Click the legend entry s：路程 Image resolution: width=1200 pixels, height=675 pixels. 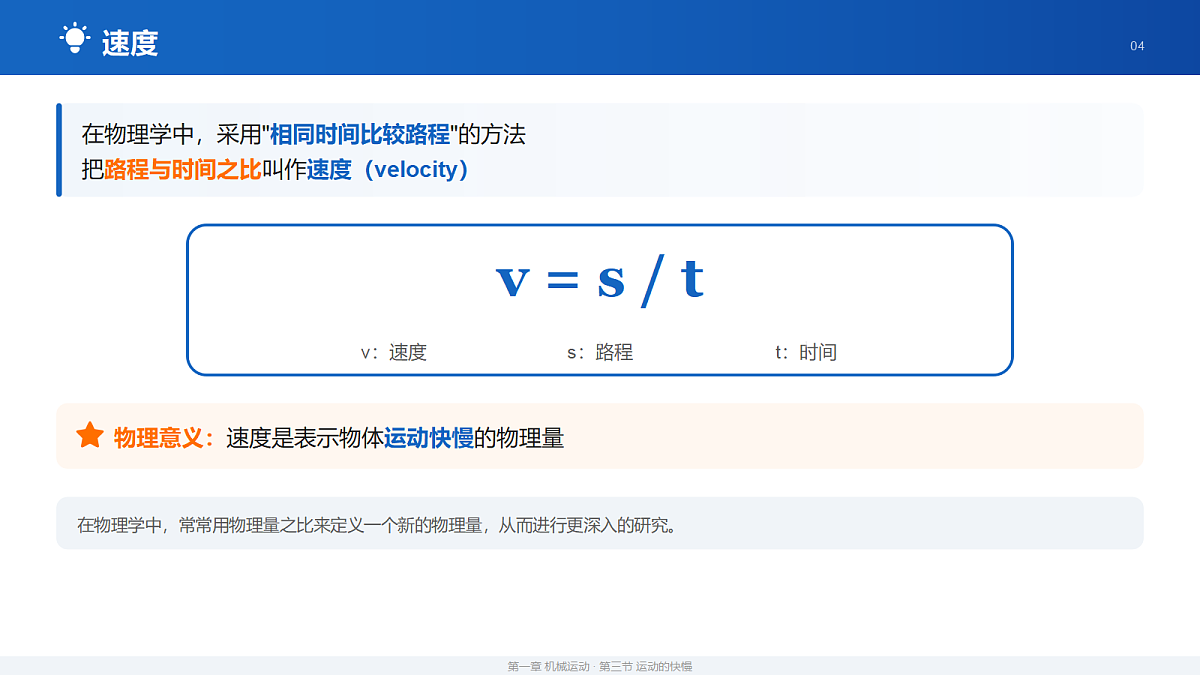click(600, 352)
